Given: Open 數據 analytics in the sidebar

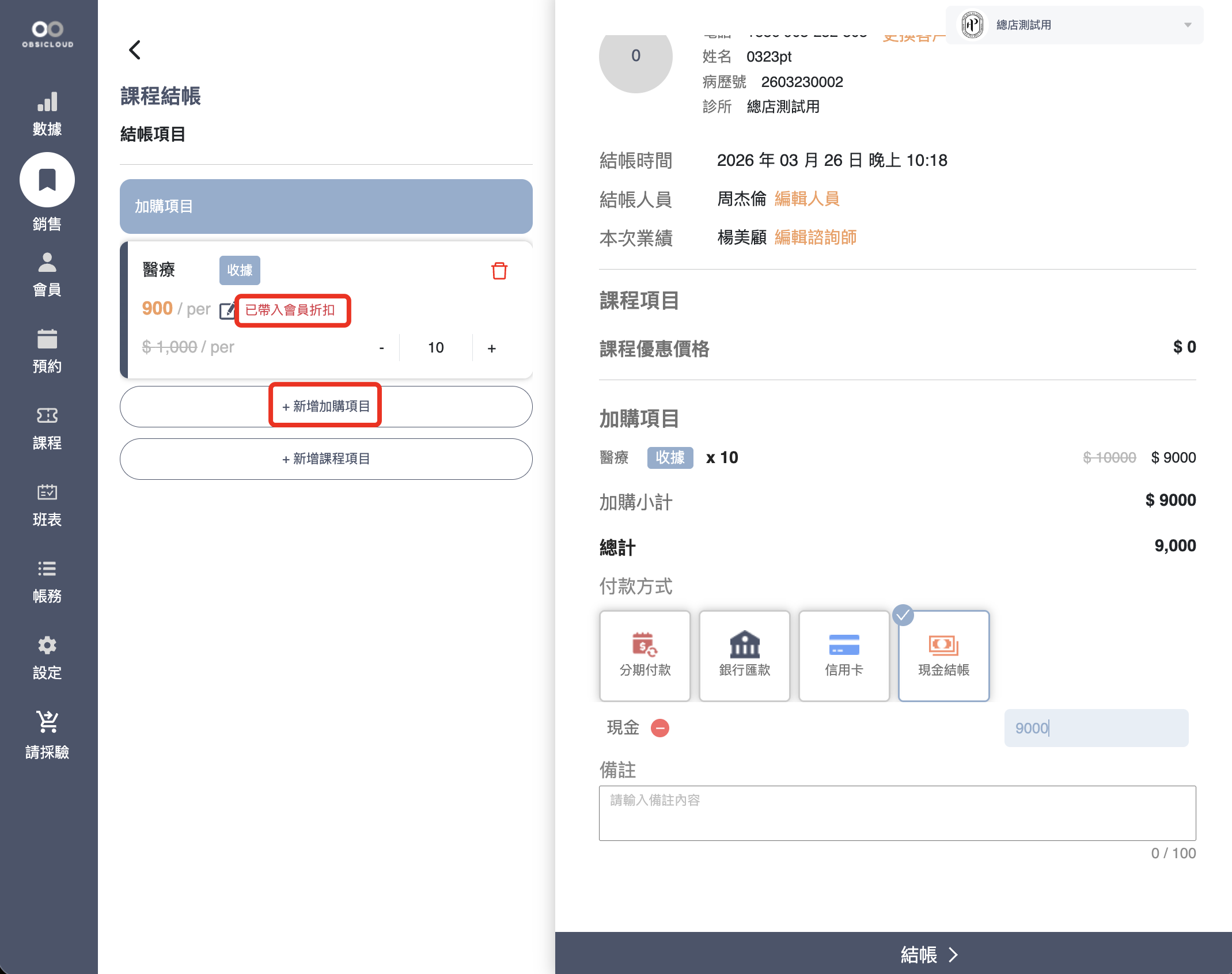Looking at the screenshot, I should click(47, 113).
